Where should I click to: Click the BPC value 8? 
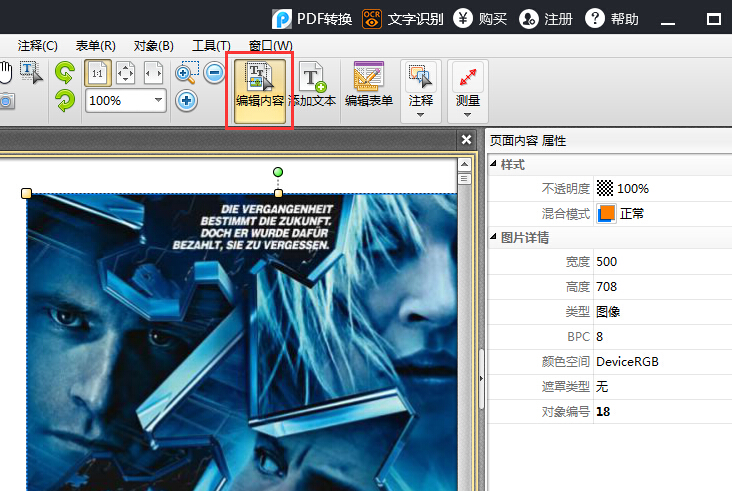599,337
